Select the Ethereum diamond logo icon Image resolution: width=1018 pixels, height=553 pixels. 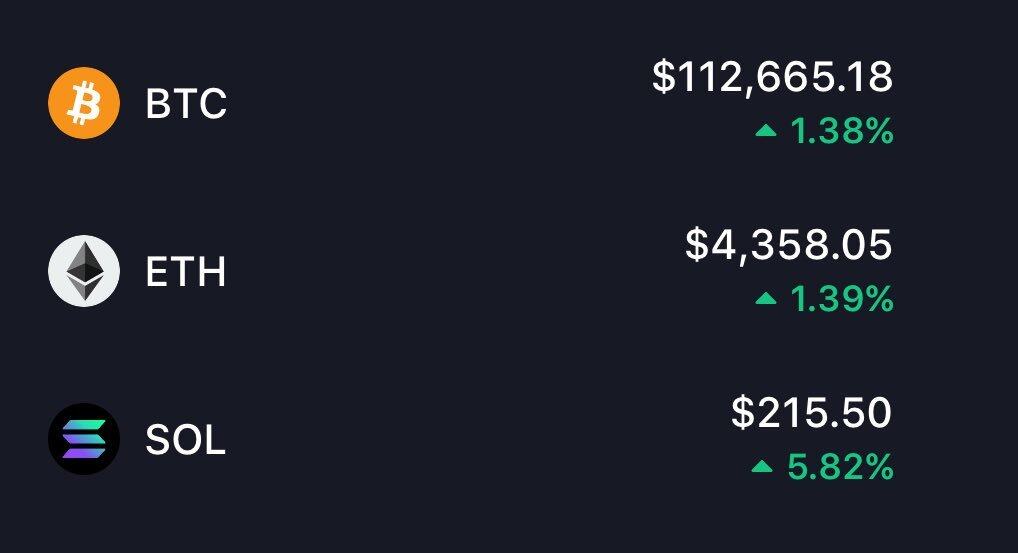[84, 271]
